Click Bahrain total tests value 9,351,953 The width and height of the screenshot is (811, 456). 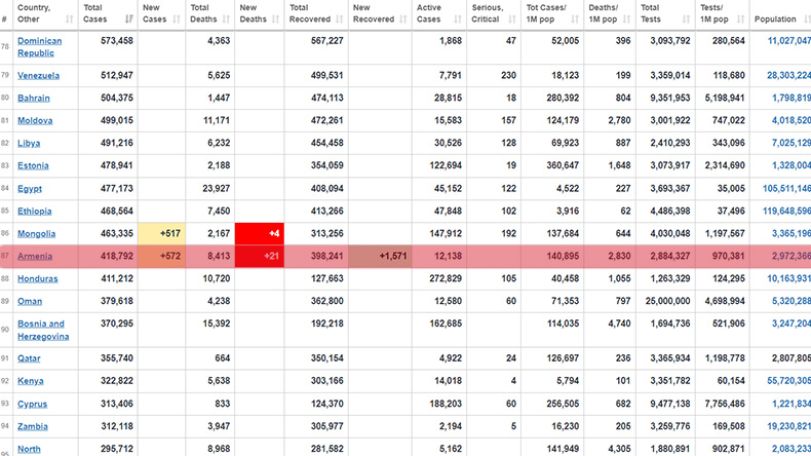click(x=670, y=98)
